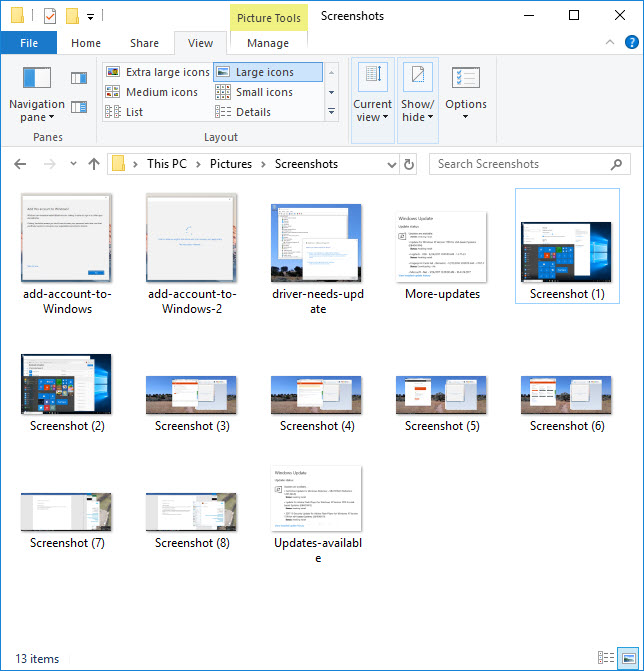Open Help via question mark icon
Screen dimensions: 644x671
[x=631, y=42]
